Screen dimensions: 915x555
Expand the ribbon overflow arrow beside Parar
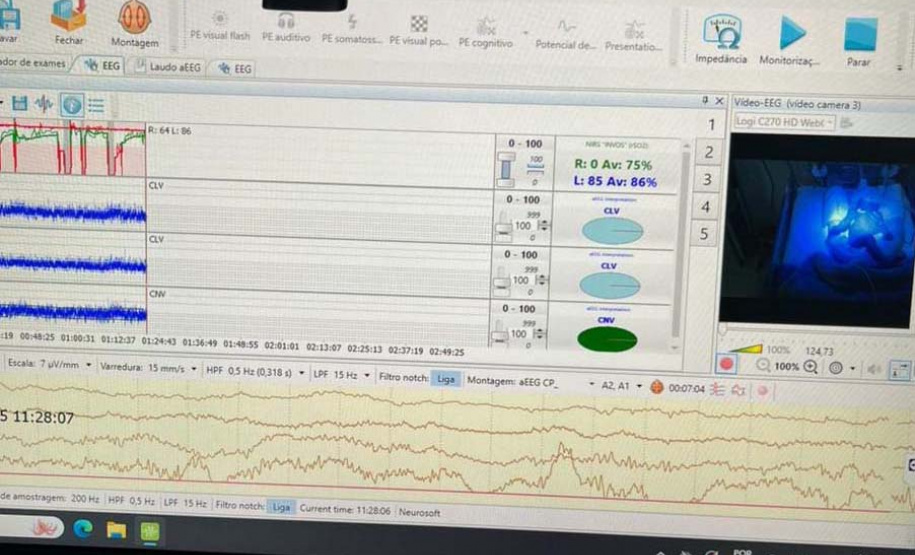pos(899,68)
